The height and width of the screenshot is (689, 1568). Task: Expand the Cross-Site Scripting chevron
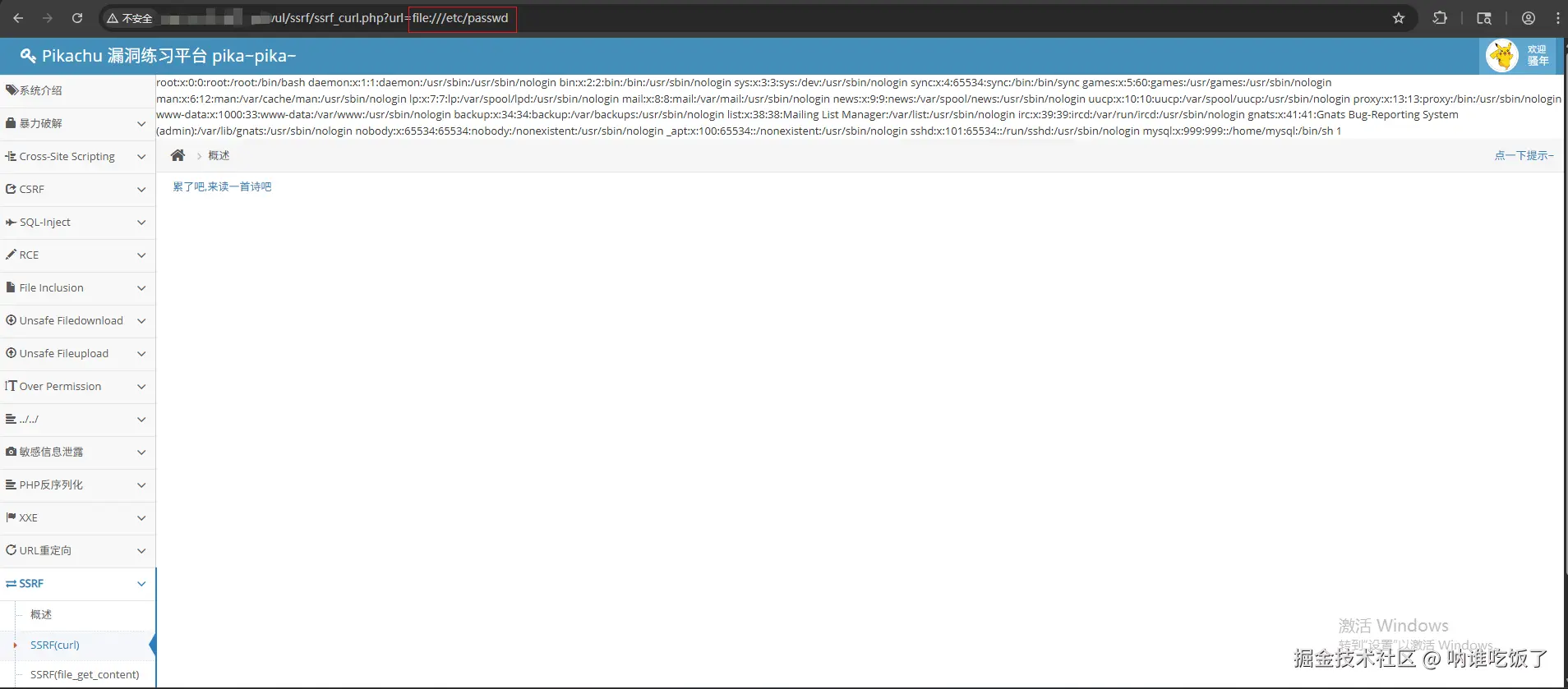[x=141, y=157]
